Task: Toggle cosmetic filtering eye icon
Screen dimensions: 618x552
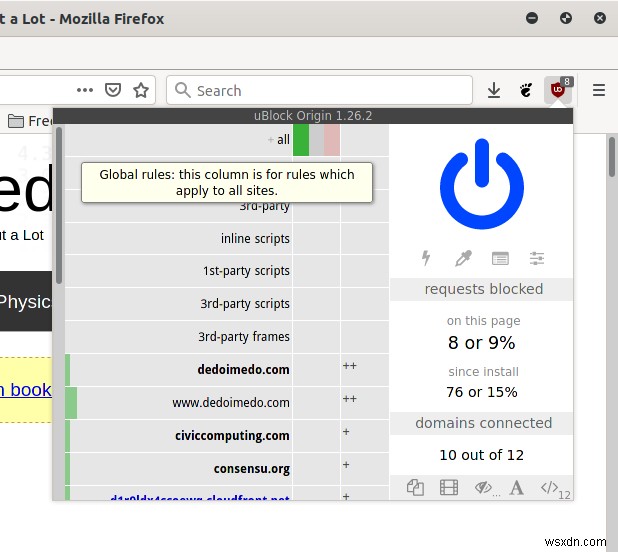Action: 483,487
